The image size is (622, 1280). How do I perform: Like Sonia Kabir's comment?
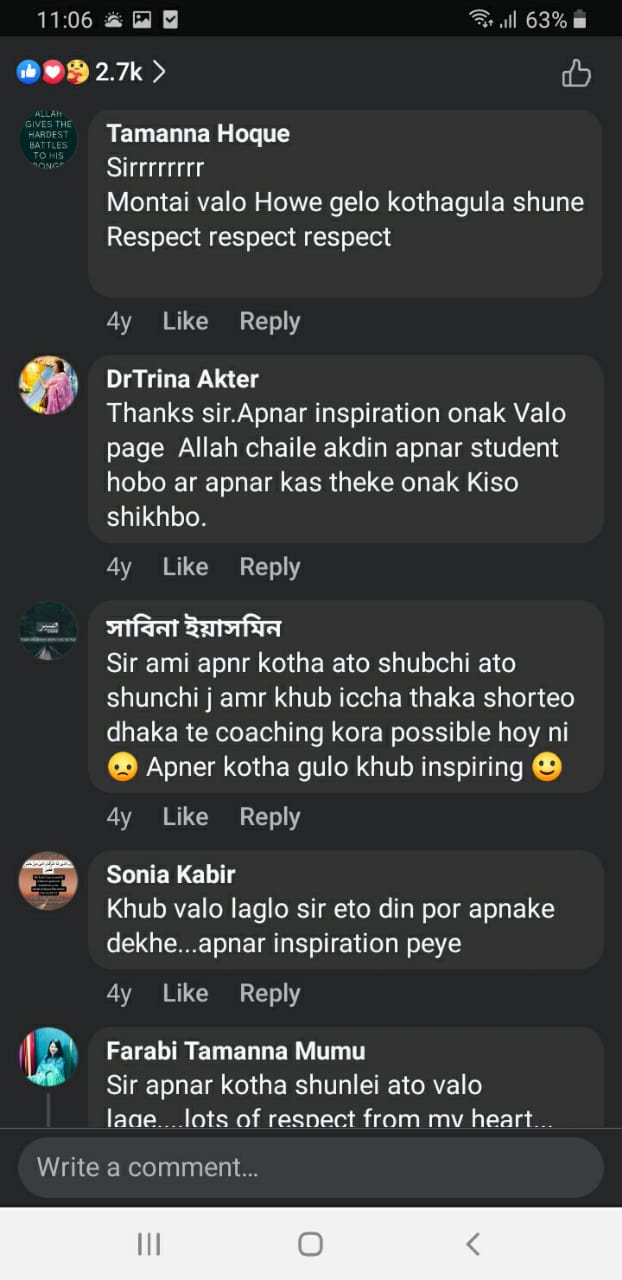(x=185, y=993)
